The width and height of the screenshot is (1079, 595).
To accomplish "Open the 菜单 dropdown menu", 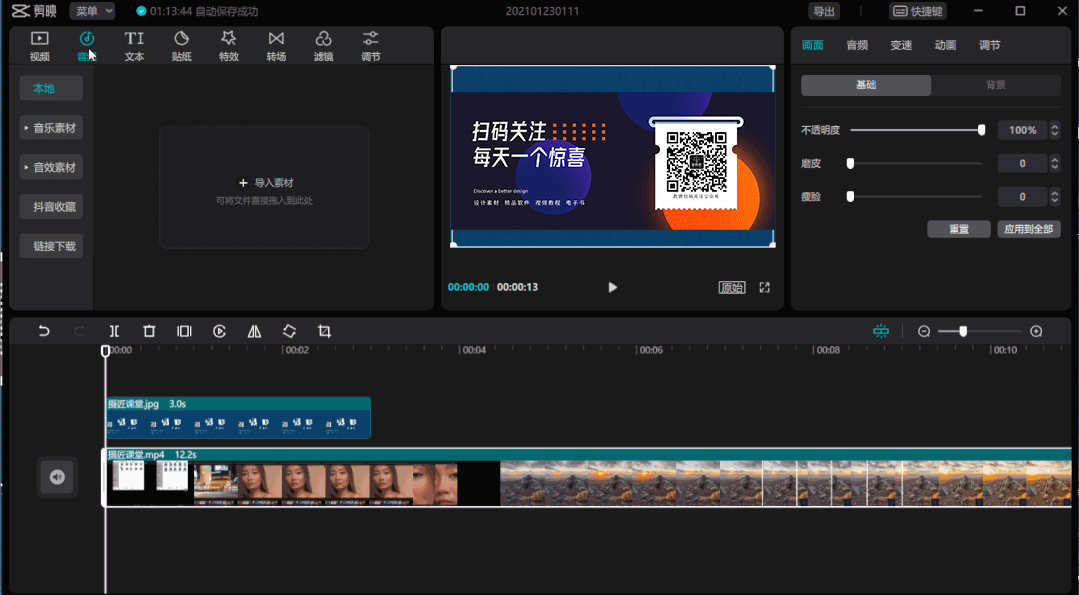I will 92,11.
